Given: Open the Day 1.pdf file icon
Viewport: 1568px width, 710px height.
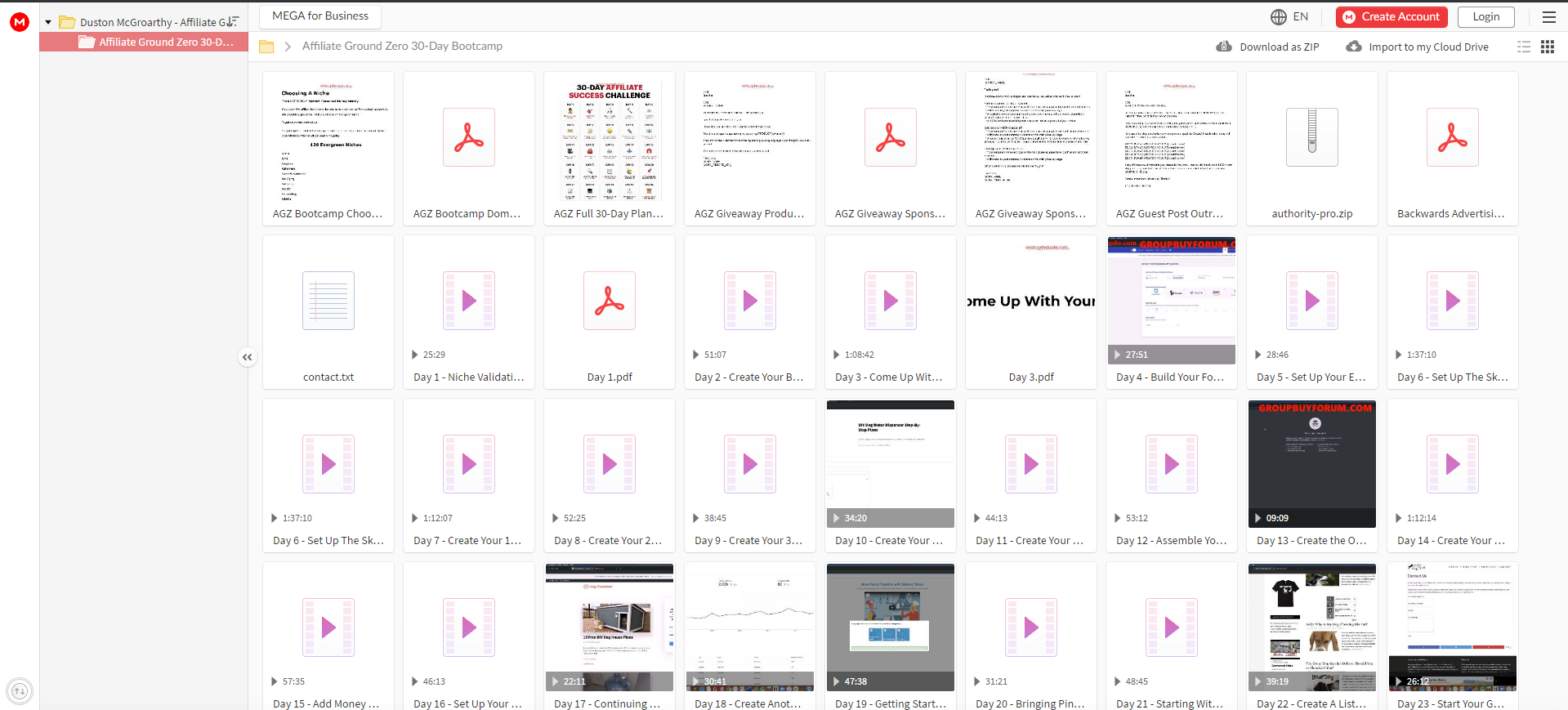Looking at the screenshot, I should tap(610, 301).
